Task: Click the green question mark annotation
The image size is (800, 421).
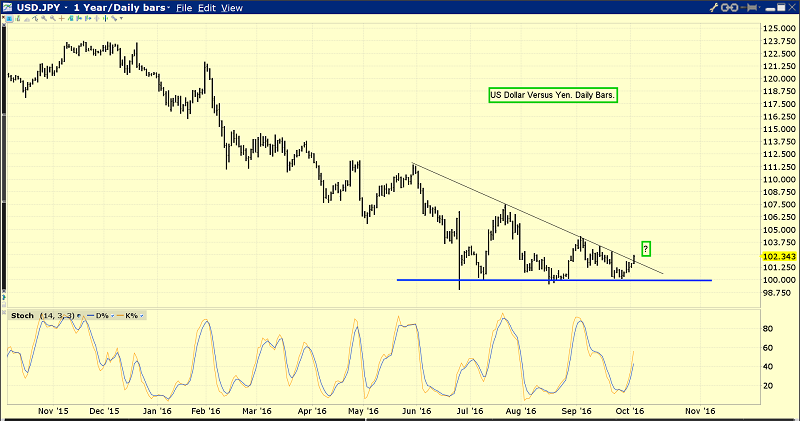Action: [x=646, y=248]
